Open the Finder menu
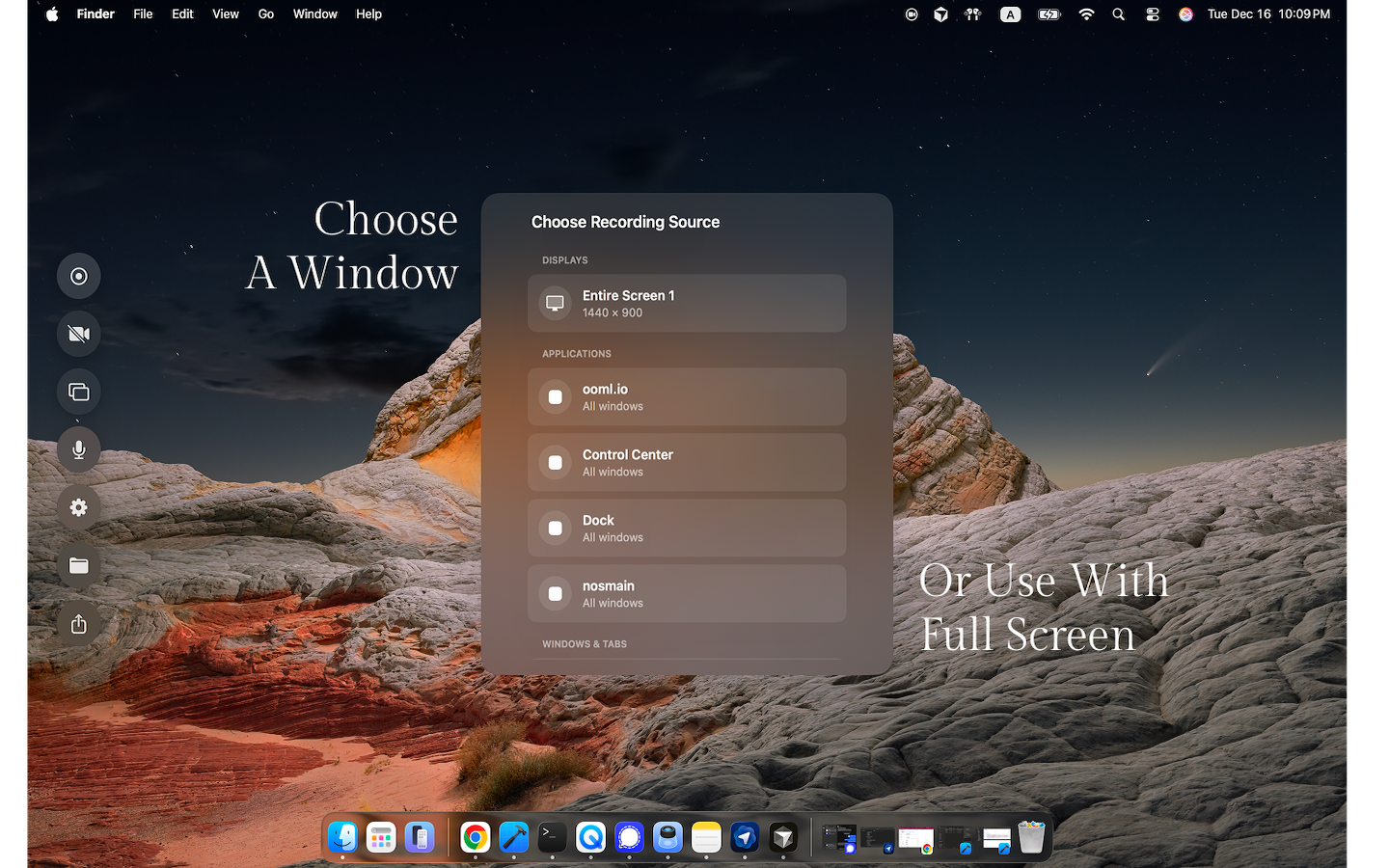This screenshot has width=1389, height=868. coord(95,14)
